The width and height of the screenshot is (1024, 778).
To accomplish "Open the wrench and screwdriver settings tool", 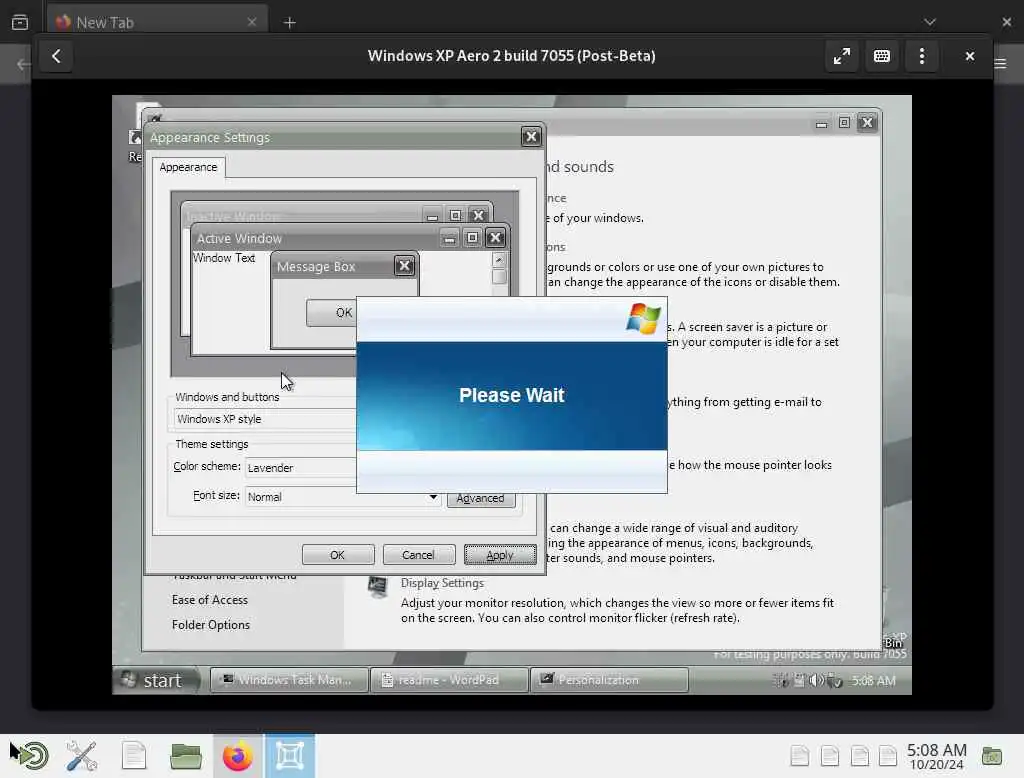I will click(82, 756).
